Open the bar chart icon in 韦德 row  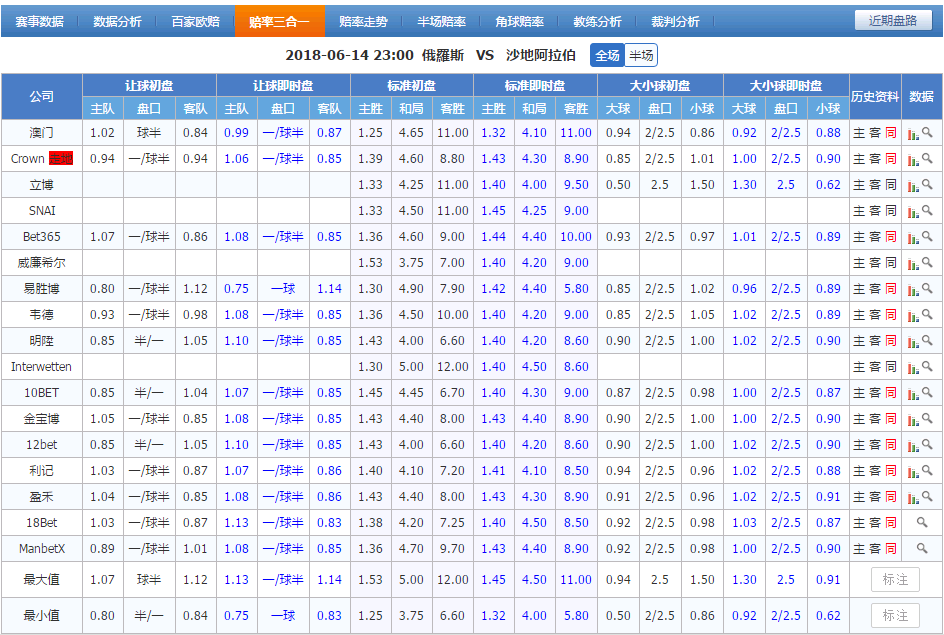tap(913, 315)
